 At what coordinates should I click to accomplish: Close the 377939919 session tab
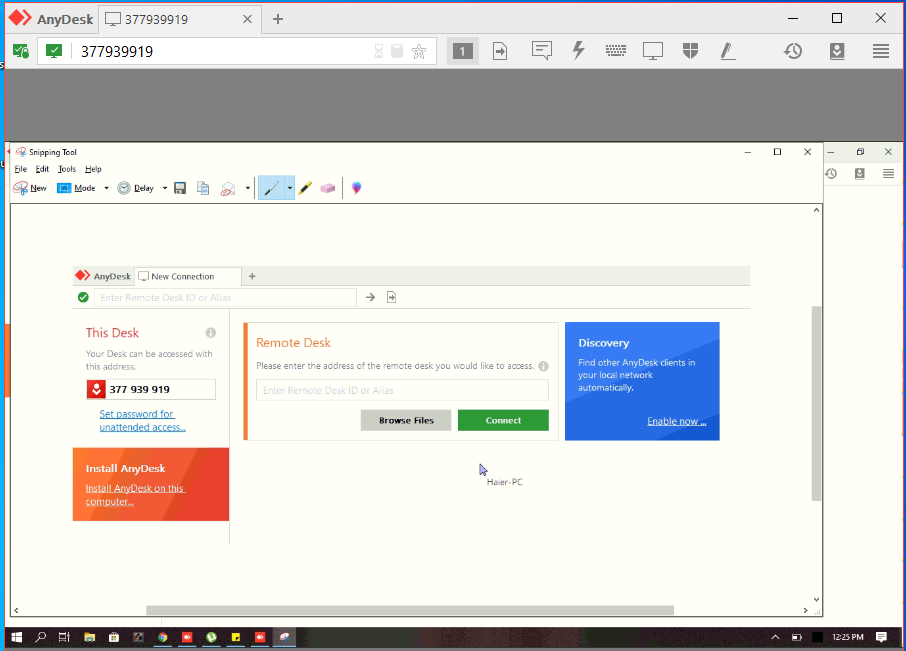247,19
